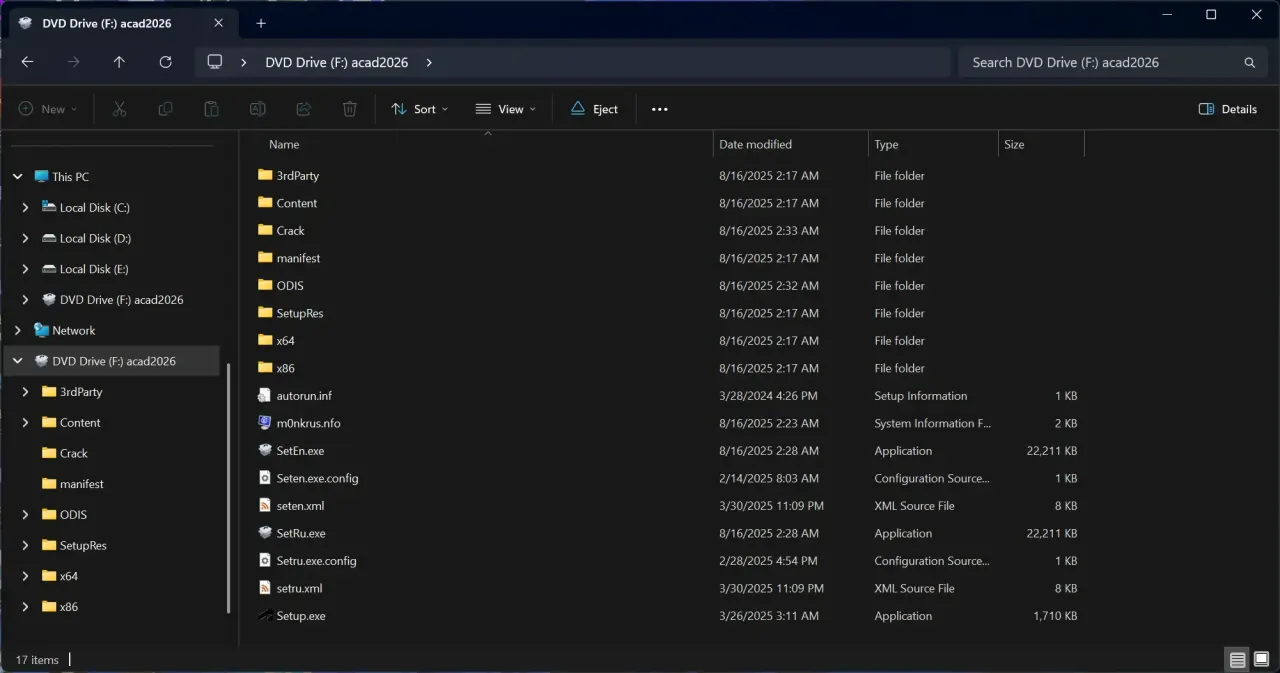Viewport: 1280px width, 673px height.
Task: Select the Crack folder in file list
Action: (290, 231)
